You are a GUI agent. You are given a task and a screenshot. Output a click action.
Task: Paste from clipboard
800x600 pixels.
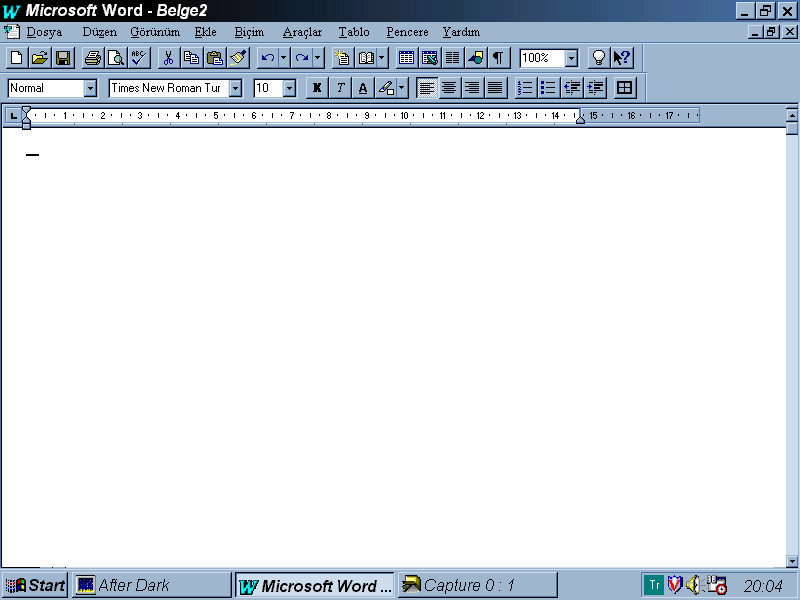[x=215, y=58]
